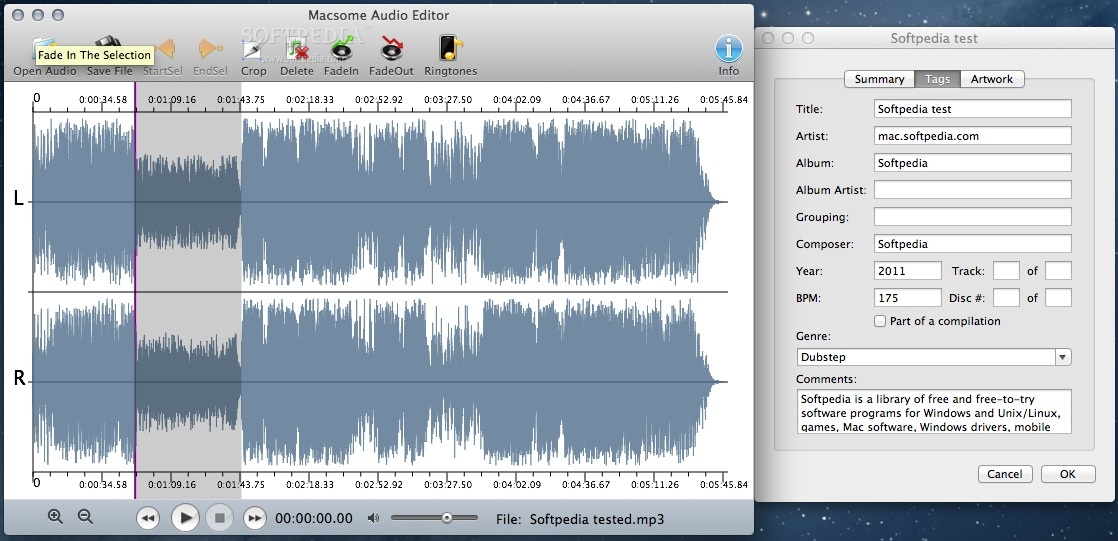Zoom out of the waveform
This screenshot has width=1118, height=541.
(85, 517)
